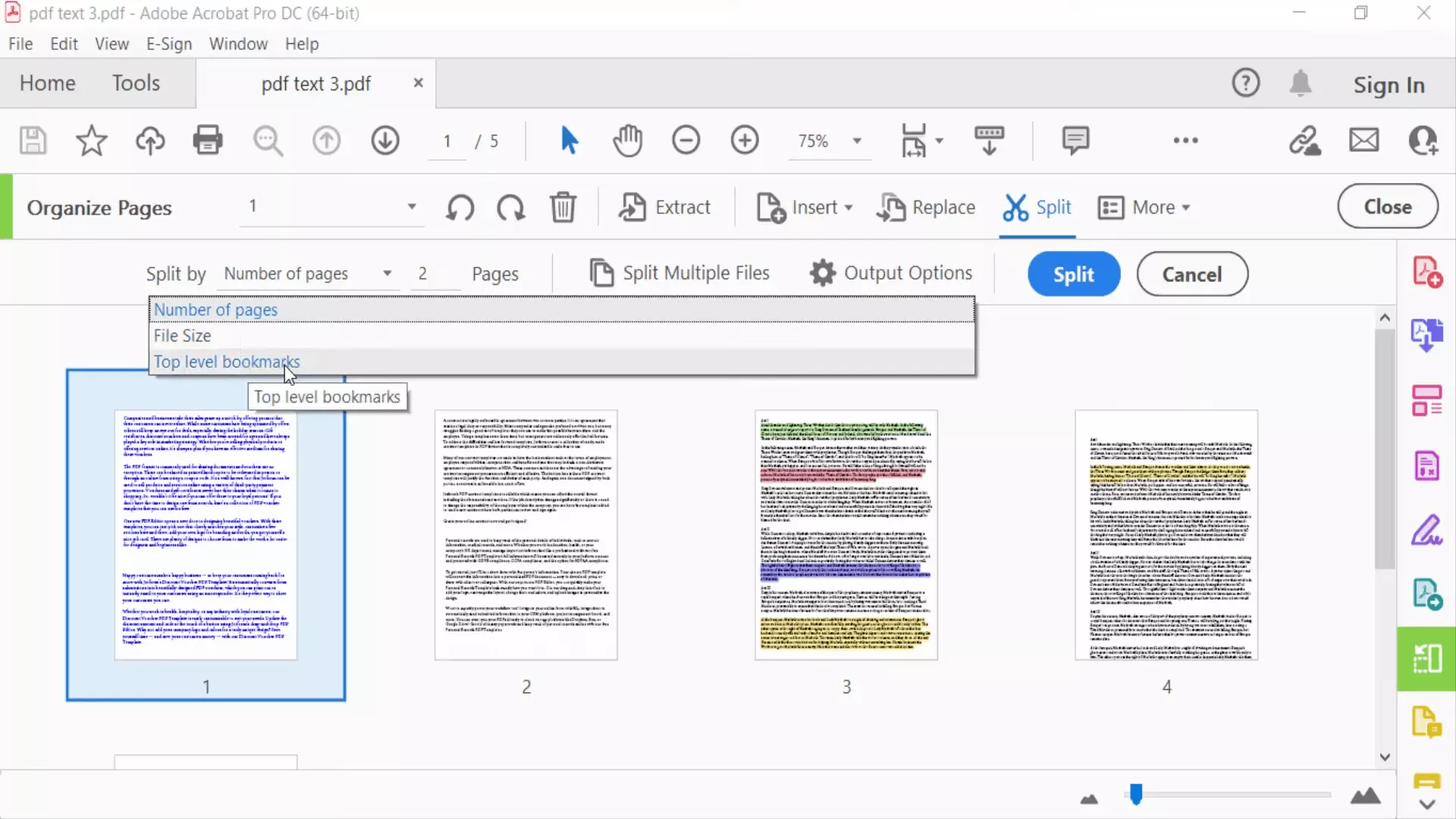Click the Cancel button
The height and width of the screenshot is (819, 1456).
[1192, 273]
